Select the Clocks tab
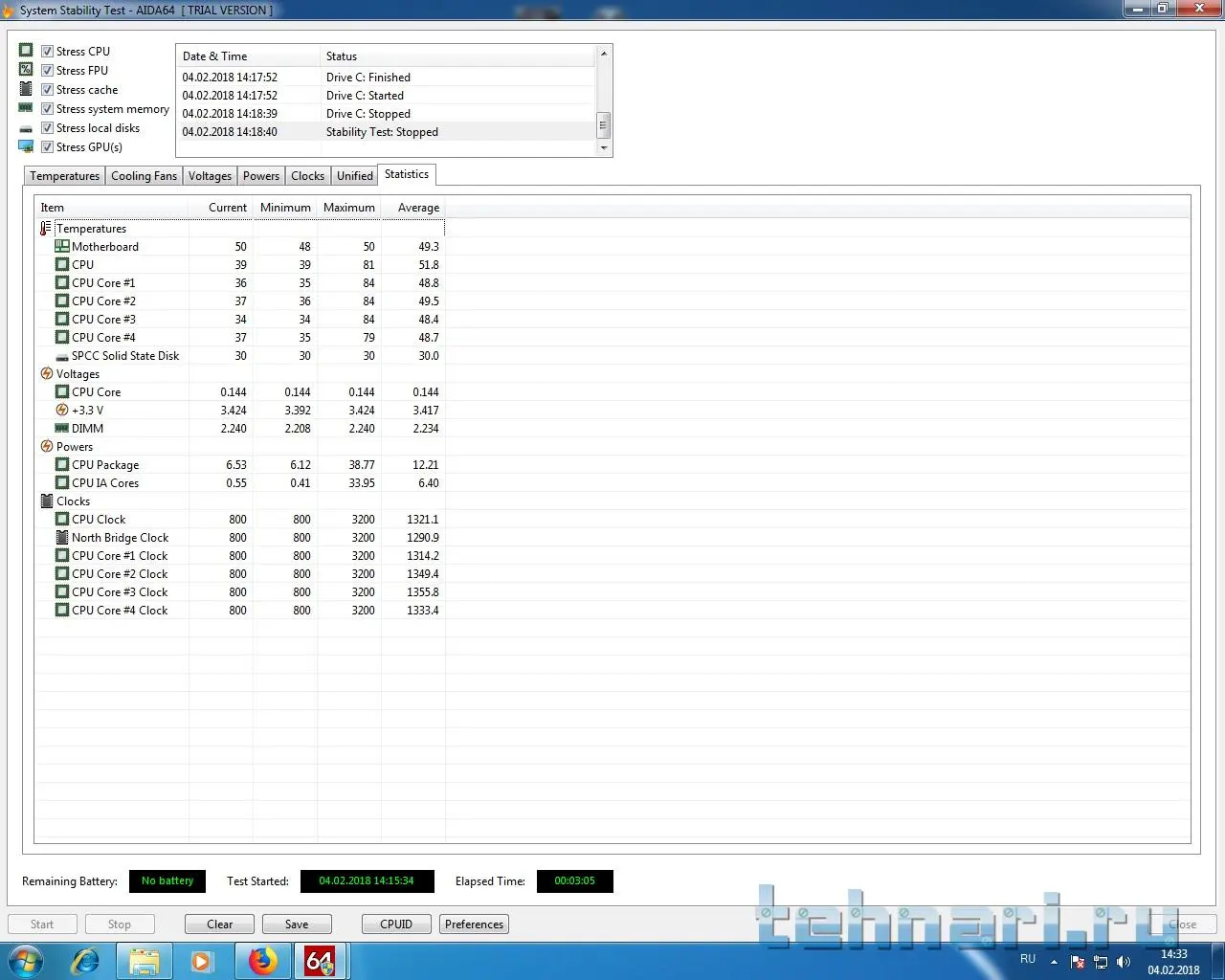Viewport: 1225px width, 980px height. pos(307,176)
